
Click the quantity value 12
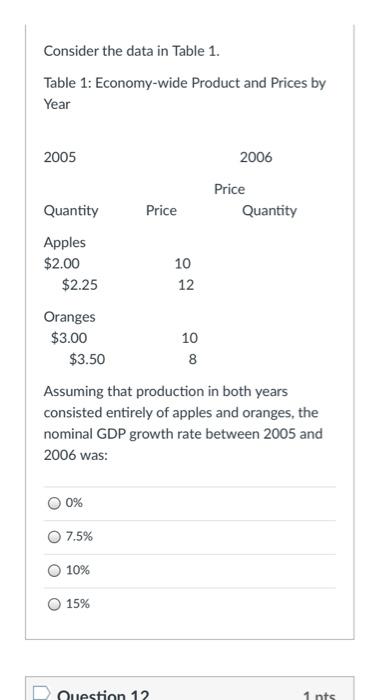point(186,285)
